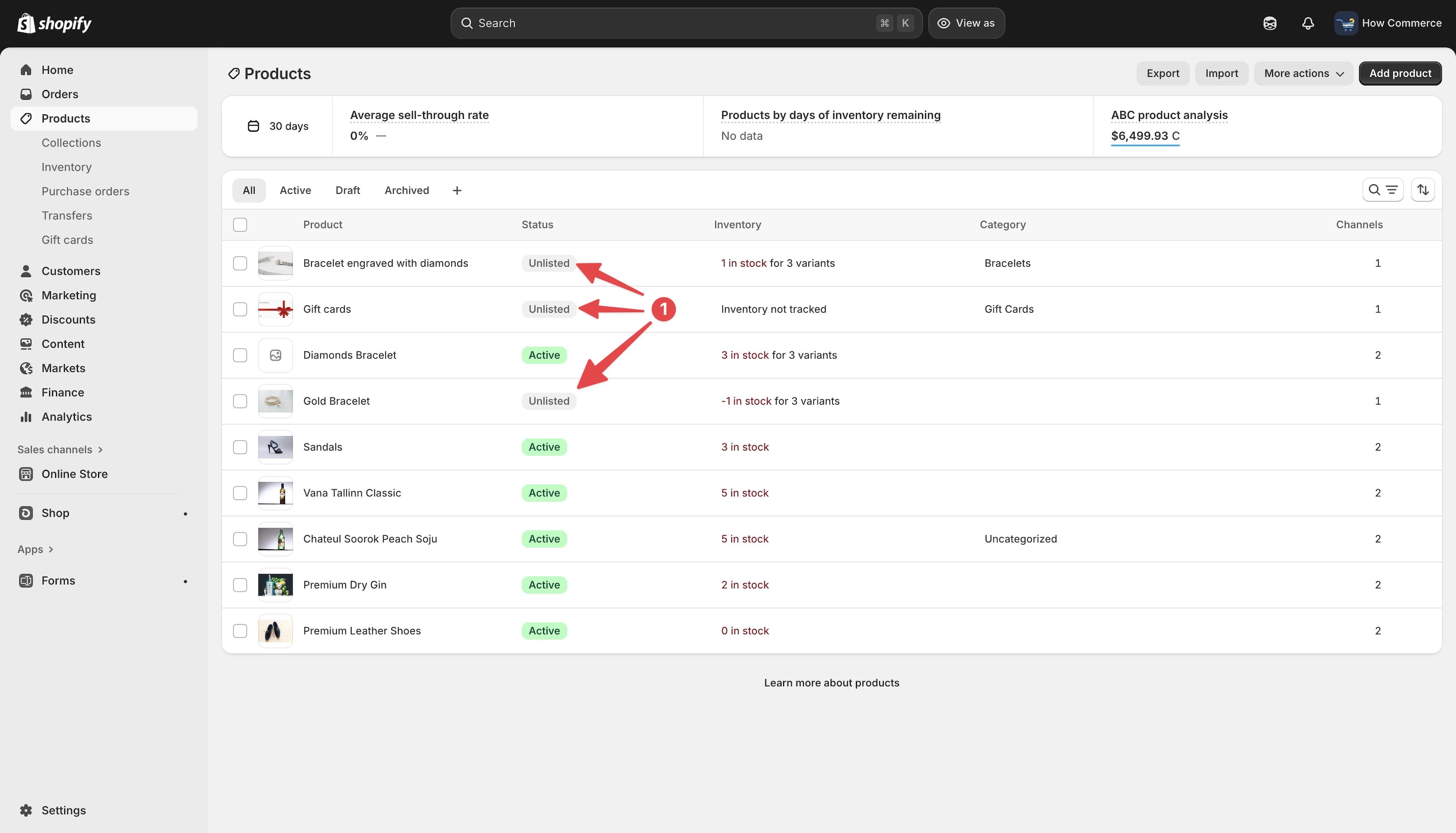Switch to the Active tab

(x=295, y=191)
